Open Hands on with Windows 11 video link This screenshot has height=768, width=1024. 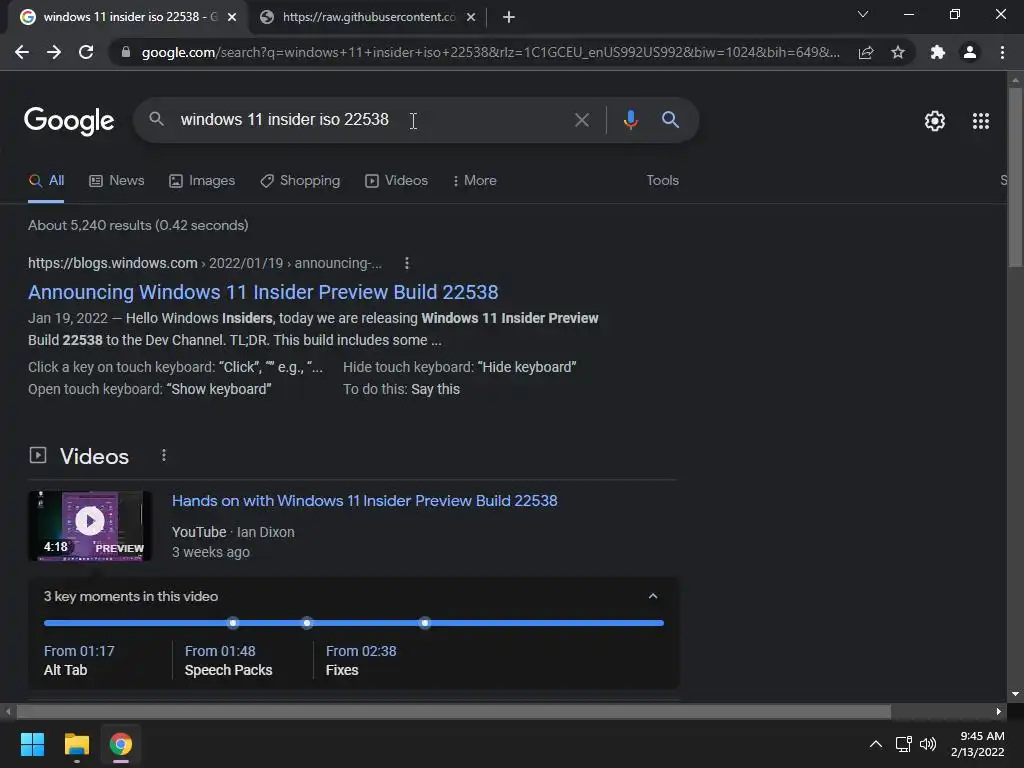coord(364,501)
